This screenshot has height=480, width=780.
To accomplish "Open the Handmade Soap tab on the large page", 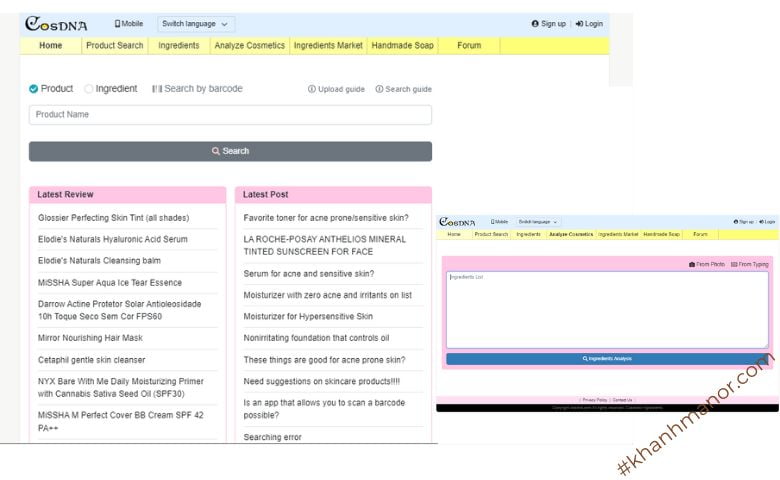I will [x=402, y=46].
